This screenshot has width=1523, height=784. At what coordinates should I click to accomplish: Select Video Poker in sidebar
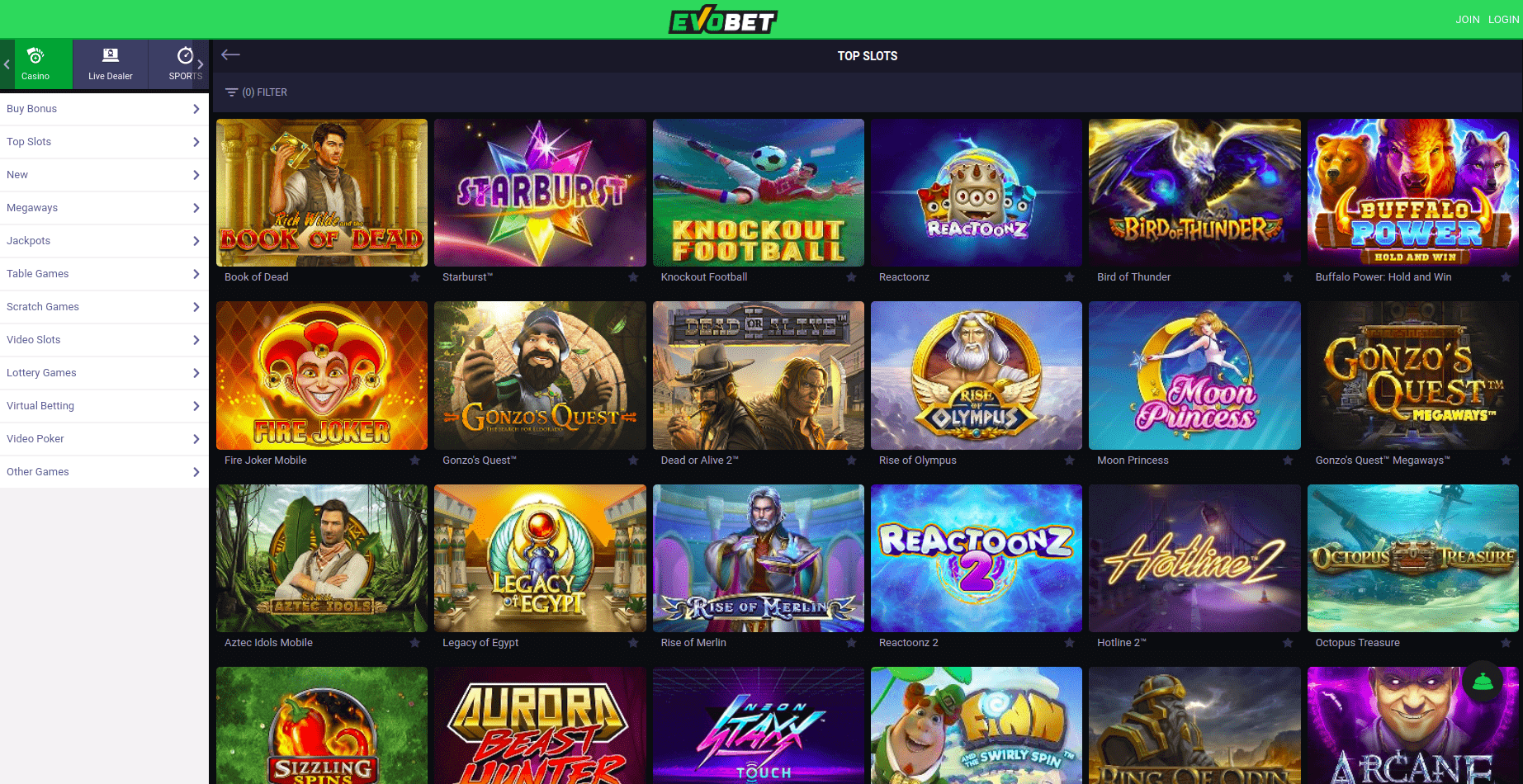(104, 439)
